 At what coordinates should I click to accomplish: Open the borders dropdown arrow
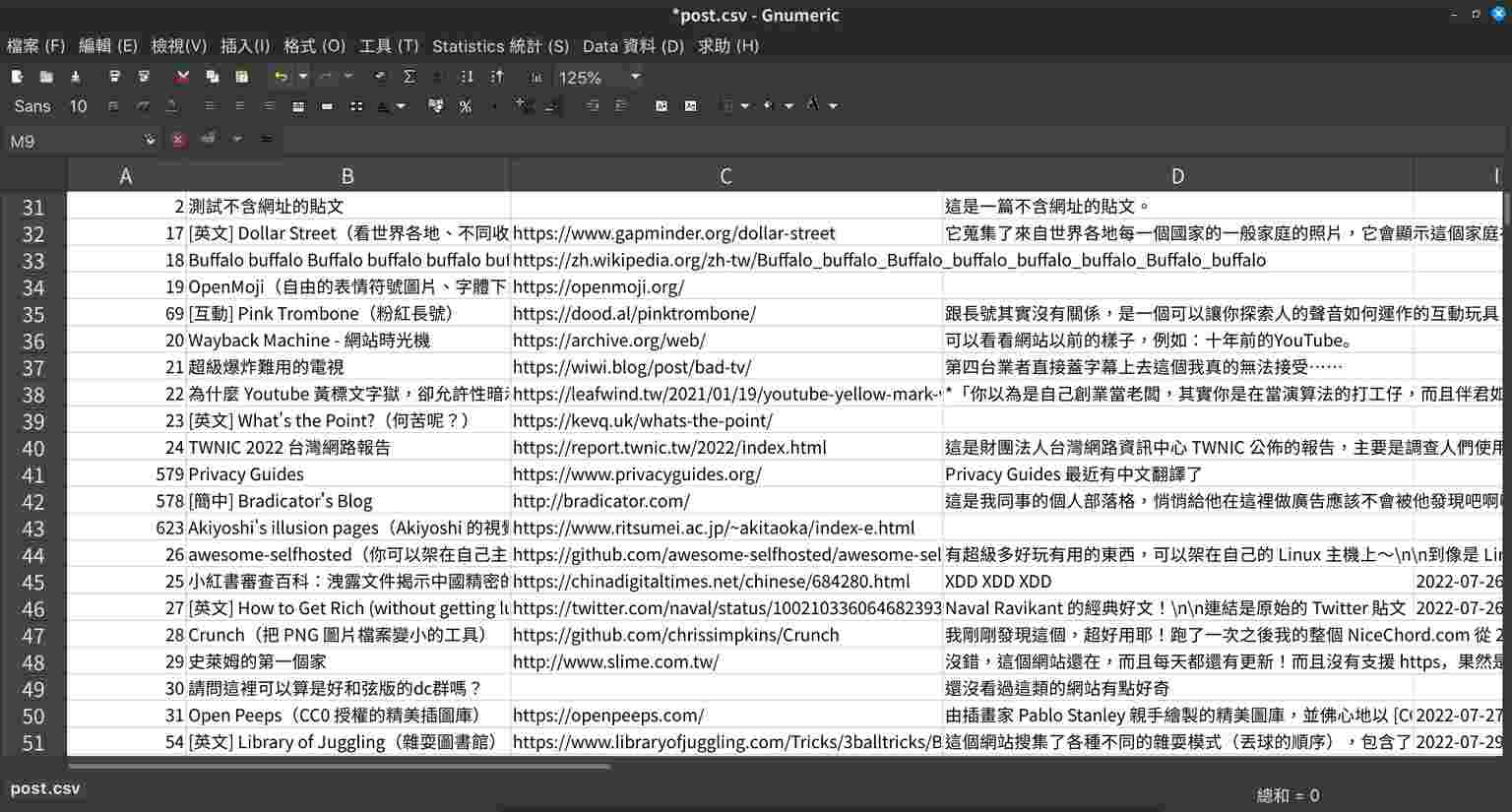point(745,106)
